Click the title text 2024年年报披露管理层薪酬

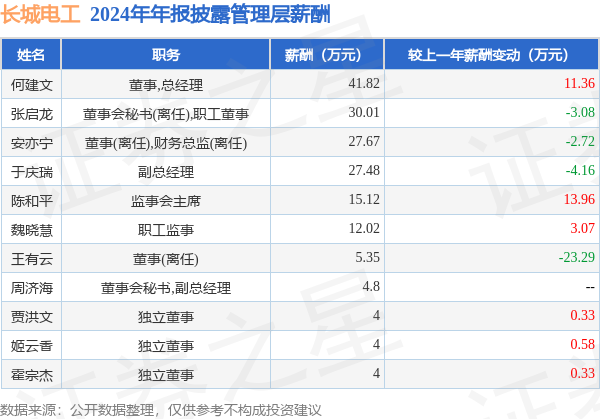[x=210, y=15]
